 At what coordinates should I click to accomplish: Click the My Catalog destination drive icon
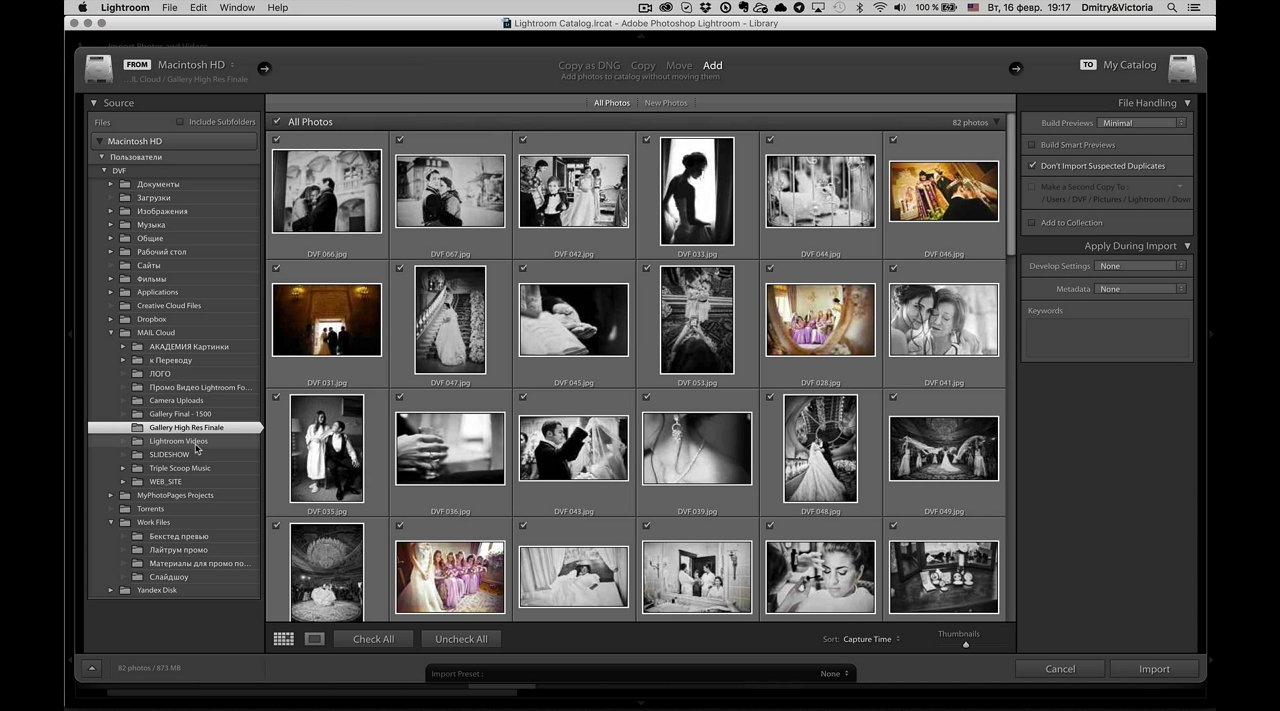(x=1182, y=68)
